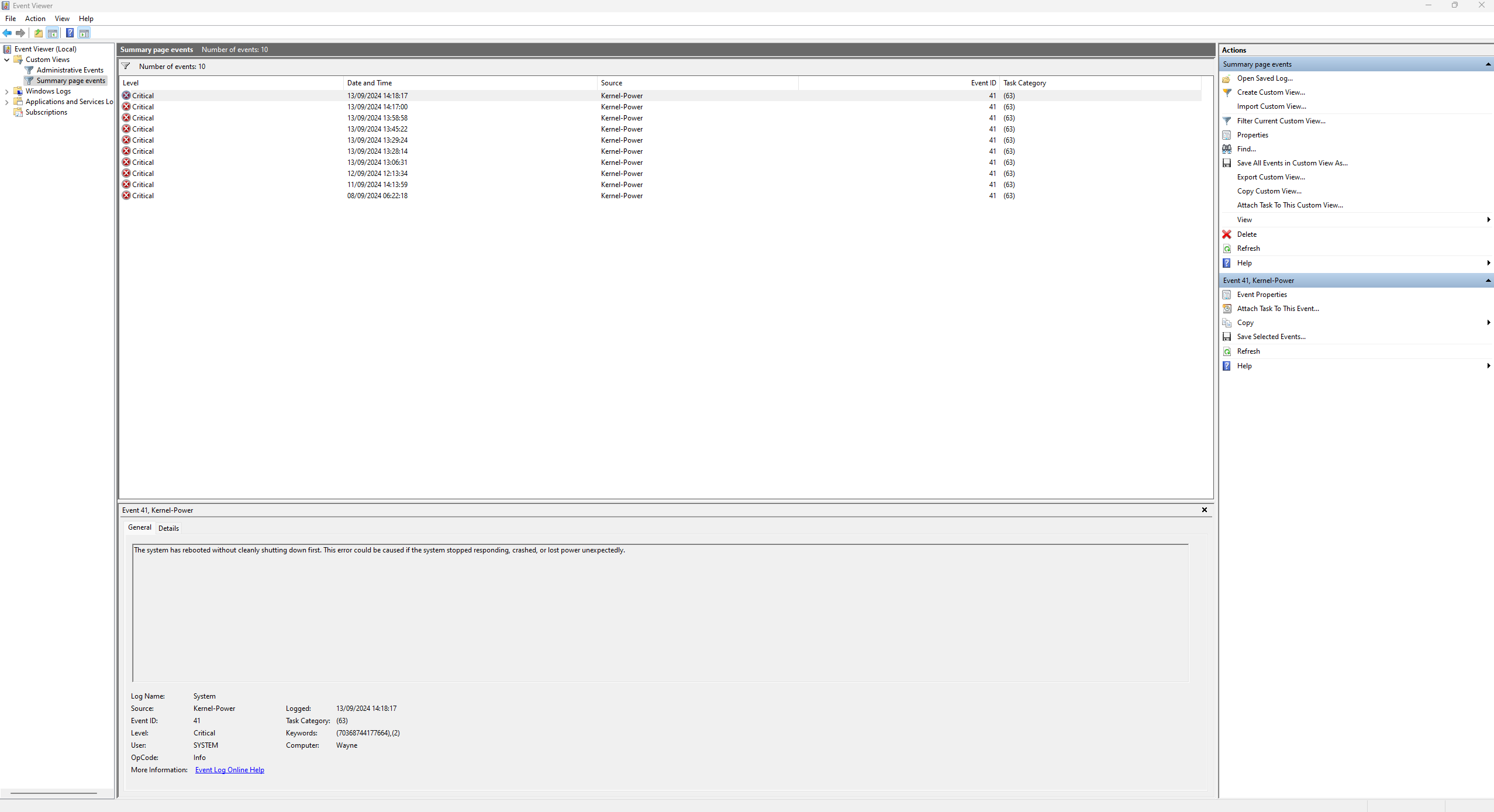Click Event Properties icon in Actions
Image resolution: width=1494 pixels, height=812 pixels.
click(x=1227, y=295)
